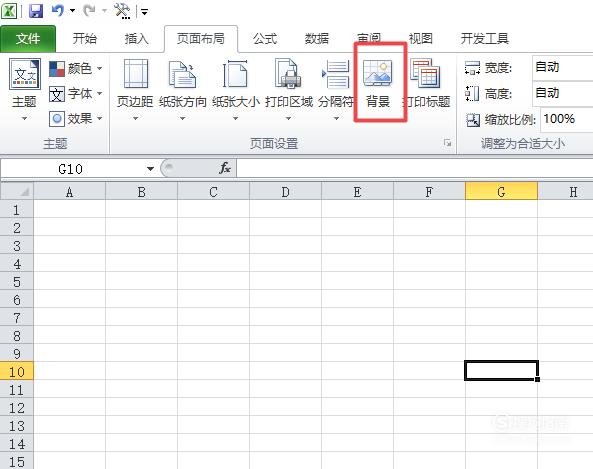This screenshot has height=469, width=593.
Task: Select column D header
Action: pos(285,192)
